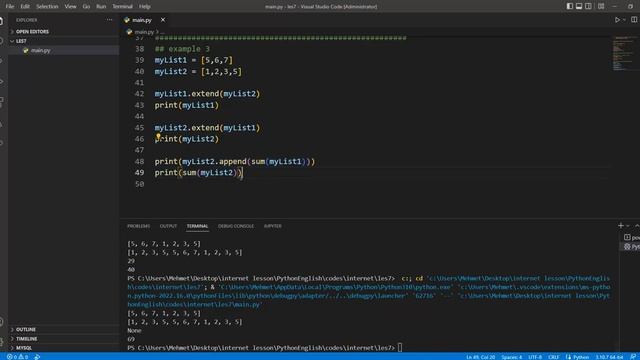Switch to the Output panel tab
The image size is (640, 360).
pyautogui.click(x=168, y=226)
